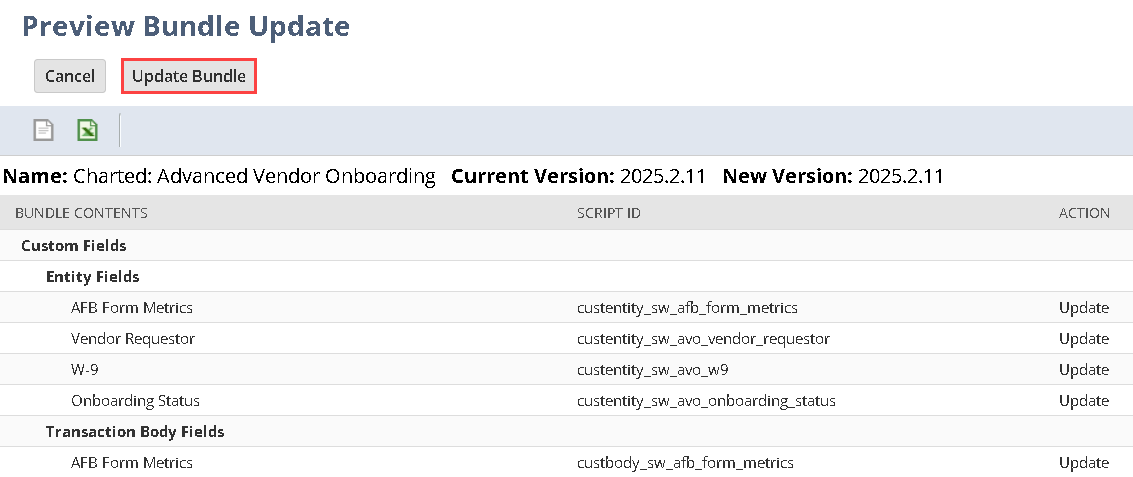
Task: Click script ID custbody_sw_afb_form_metrics
Action: 685,463
